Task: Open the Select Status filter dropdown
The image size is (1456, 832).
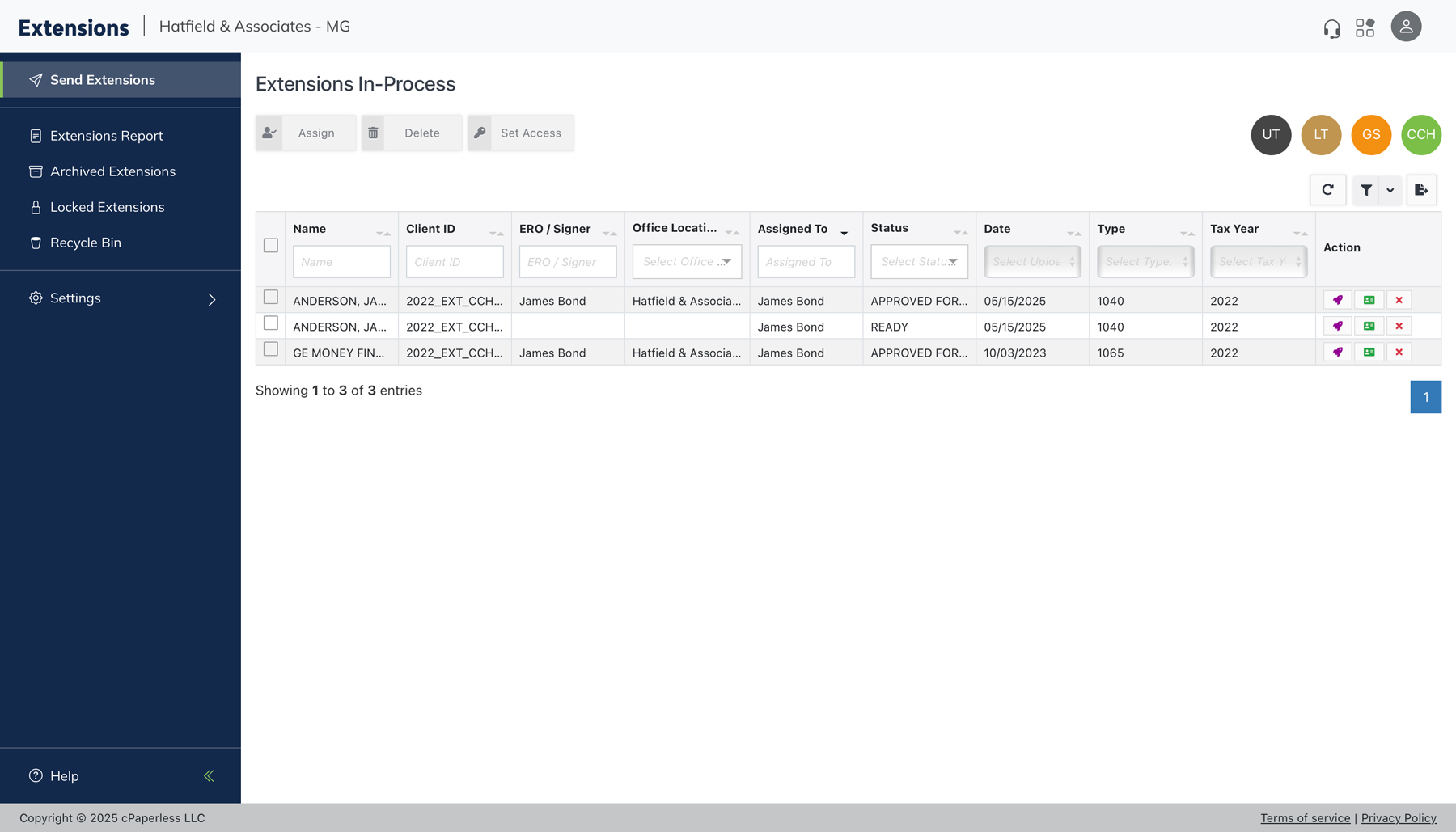Action: coord(919,262)
